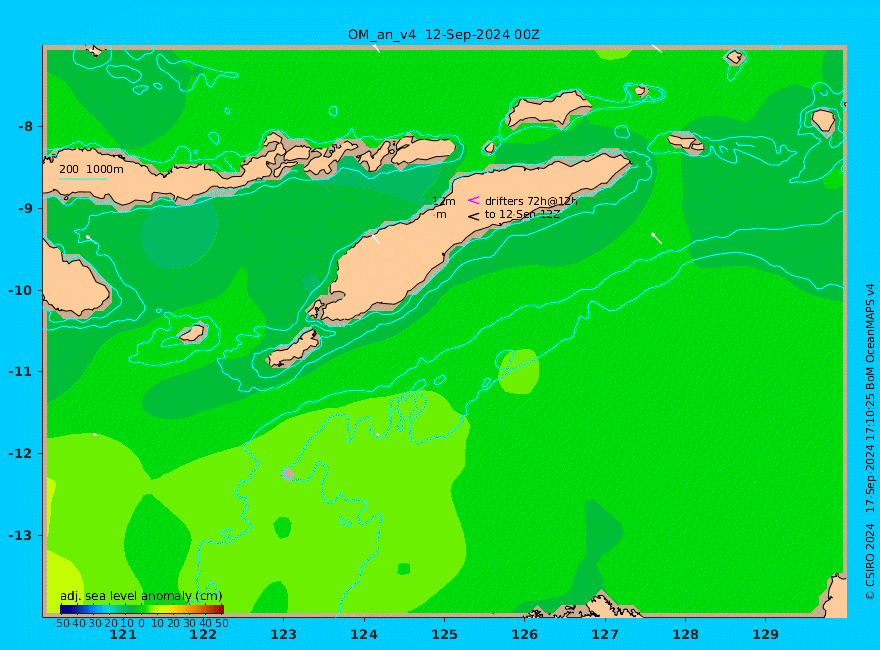Click the '0' label under the color bar

tap(141, 623)
